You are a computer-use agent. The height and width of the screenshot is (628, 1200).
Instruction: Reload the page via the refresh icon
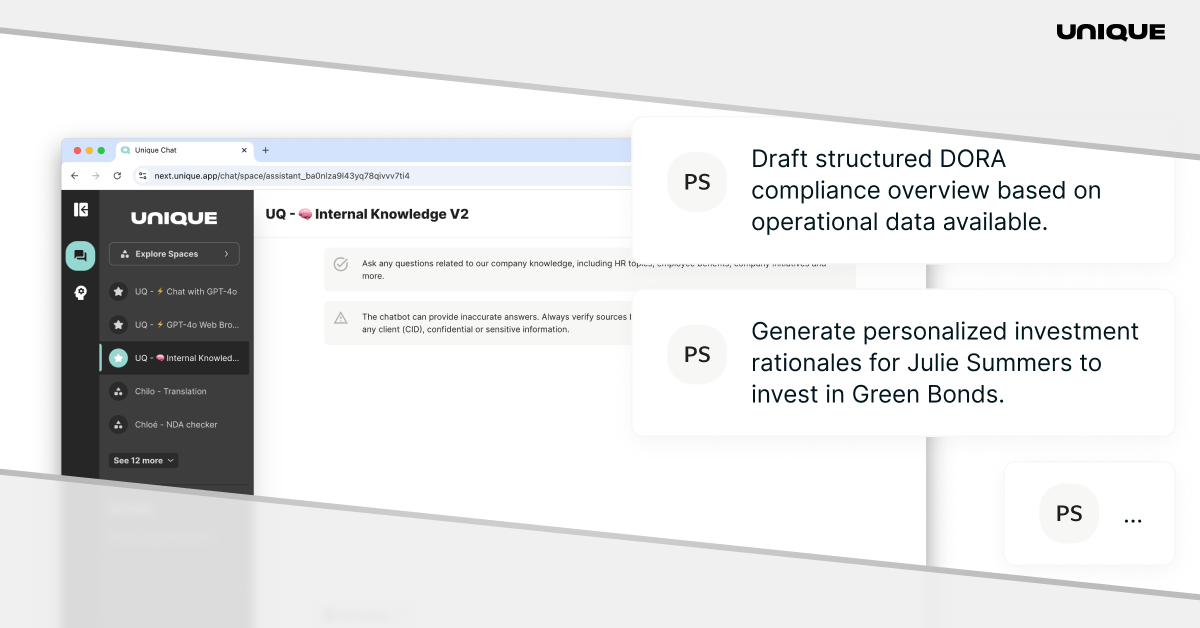pos(117,174)
